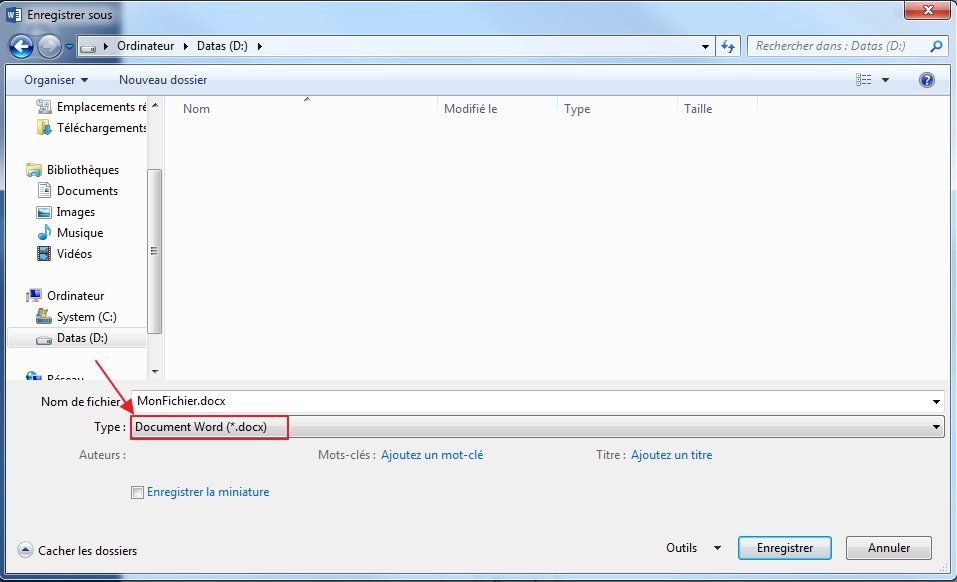The width and height of the screenshot is (957, 582).
Task: Sort files by Modifié le column
Action: point(470,109)
